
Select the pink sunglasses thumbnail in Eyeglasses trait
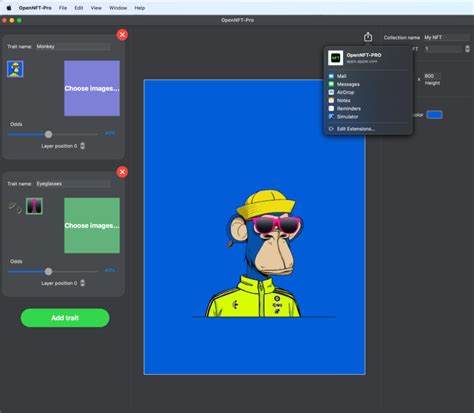point(34,206)
